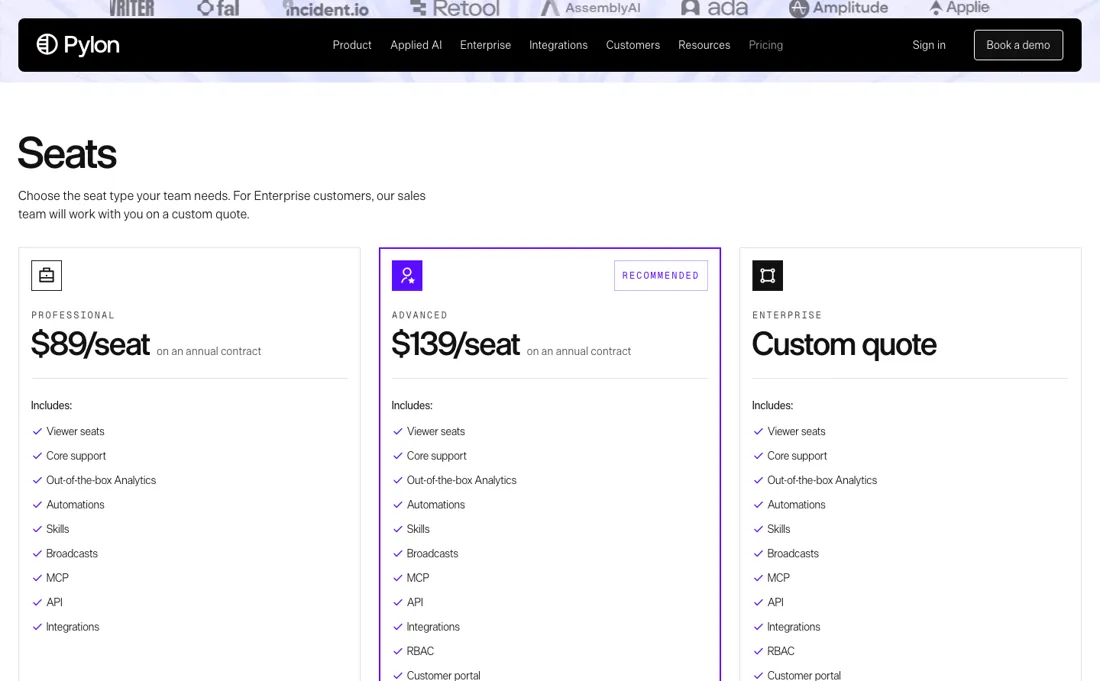Click Out-of-the-box Analytics in the Professional plan
1100x681 pixels.
[x=101, y=480]
